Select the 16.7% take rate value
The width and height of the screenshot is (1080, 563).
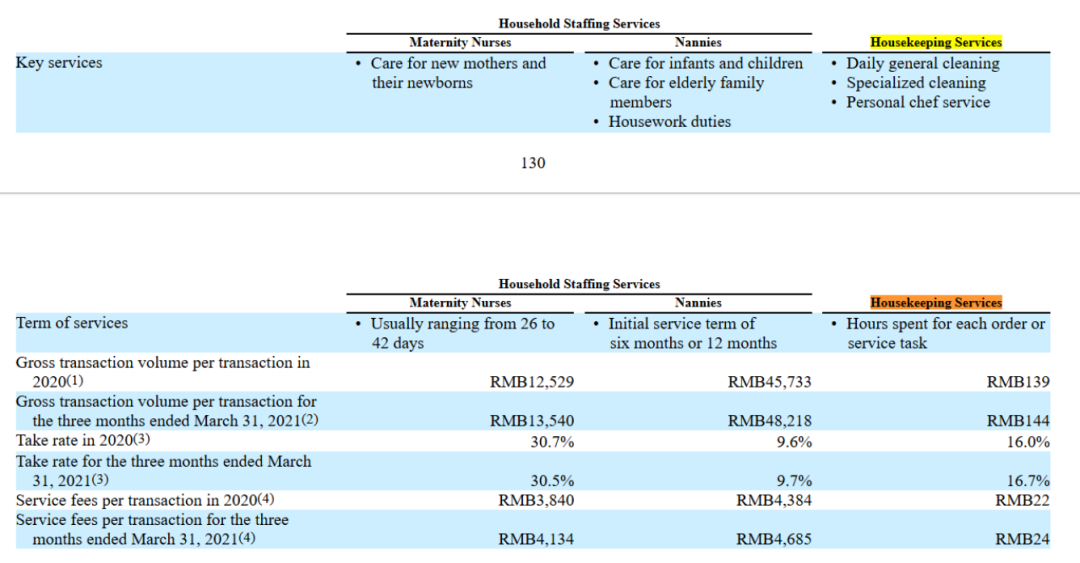pyautogui.click(x=1030, y=480)
